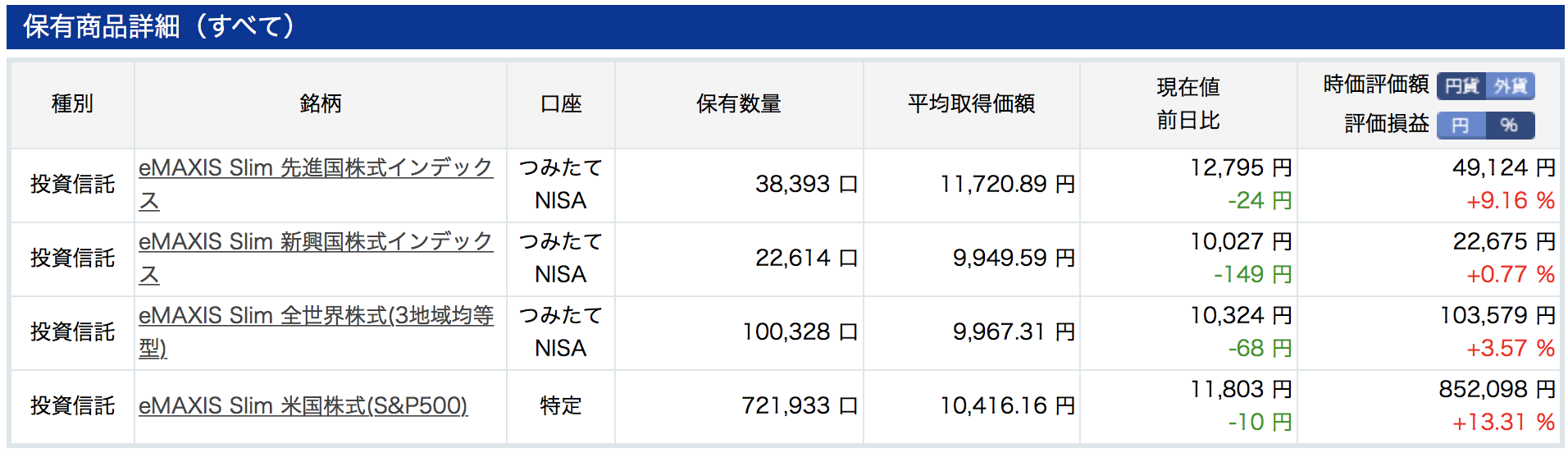Switch valuation to 外貨 toggle
Screen dimensions: 1568x453
pos(1510,85)
